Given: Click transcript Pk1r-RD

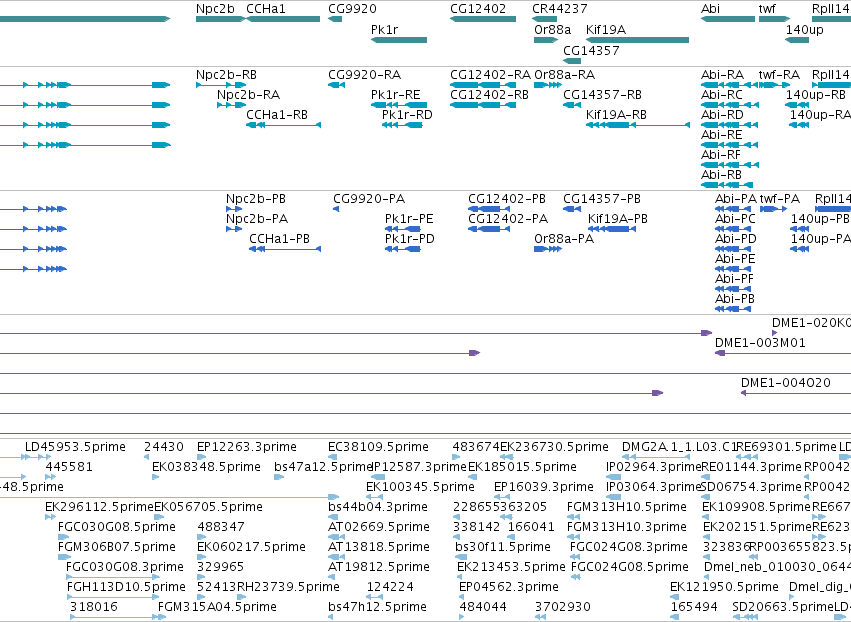Looking at the screenshot, I should tap(407, 115).
